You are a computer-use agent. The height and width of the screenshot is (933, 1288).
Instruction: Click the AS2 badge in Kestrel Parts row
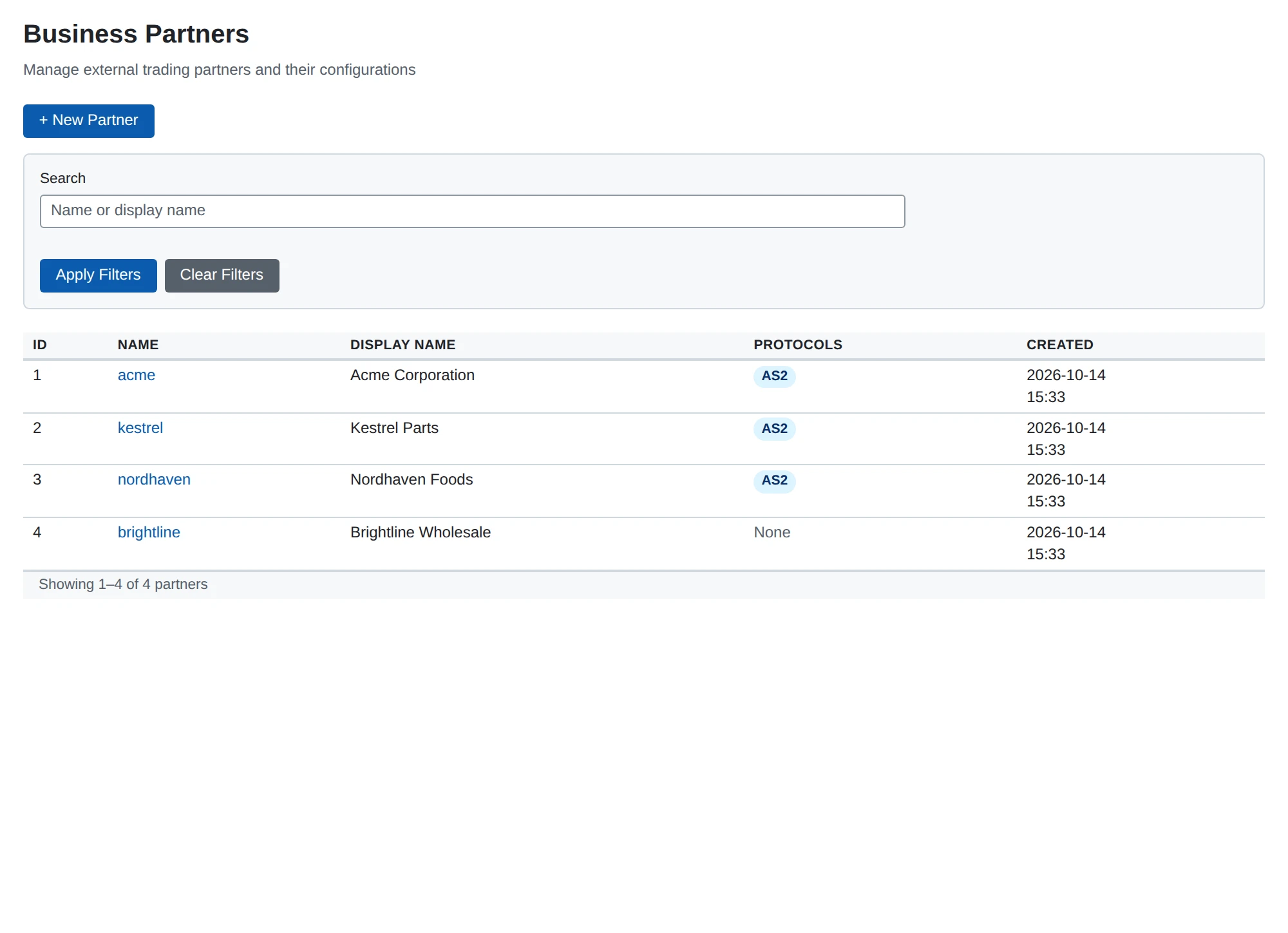[x=774, y=428]
